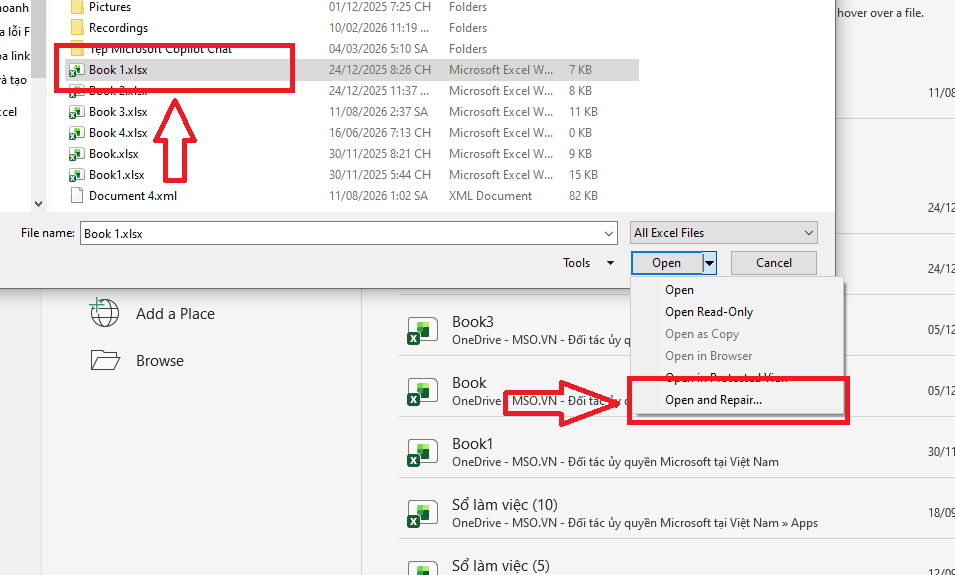The height and width of the screenshot is (575, 955).
Task: Click the Book 1.xlsx Excel file icon
Action: (x=76, y=70)
